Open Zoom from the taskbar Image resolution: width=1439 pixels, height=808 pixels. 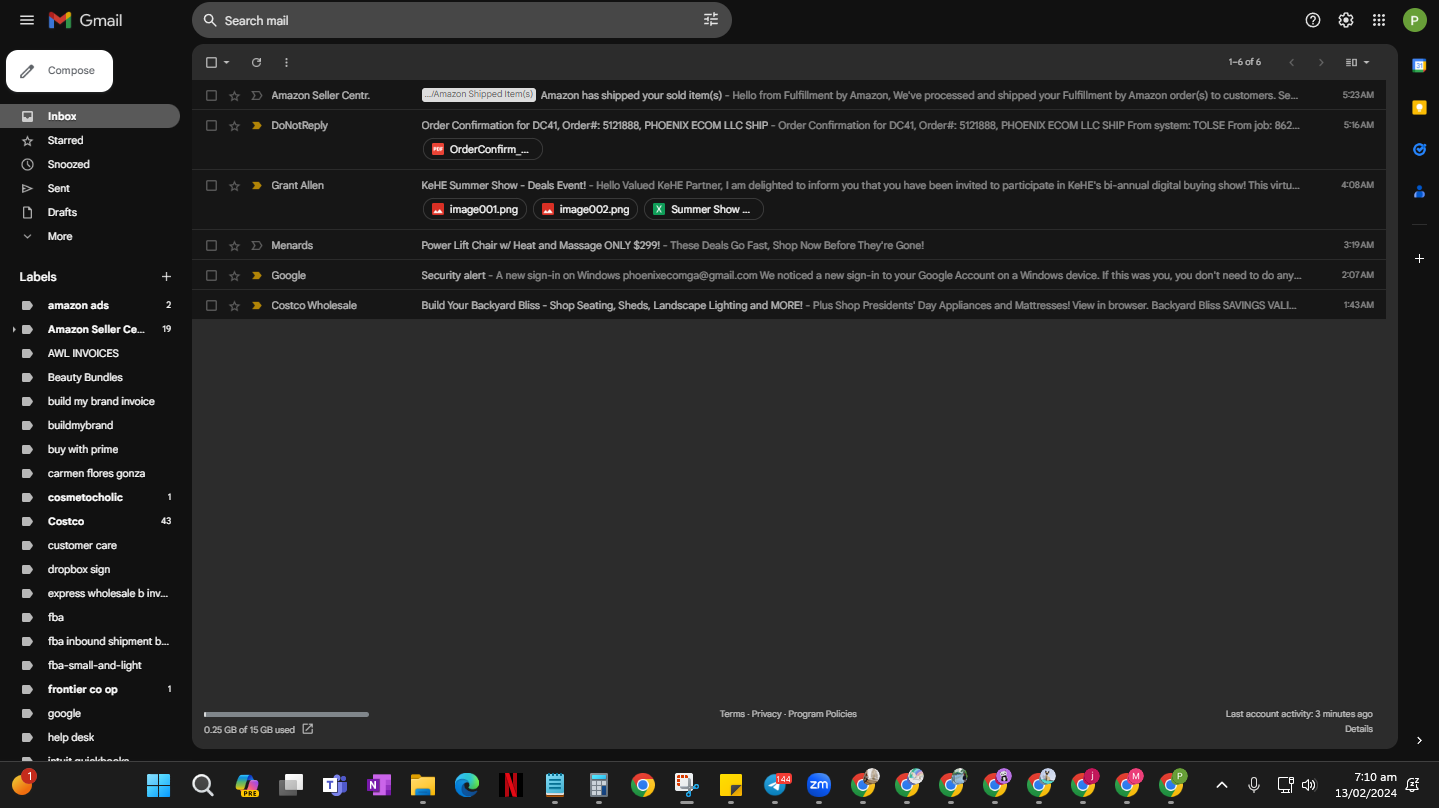pos(819,785)
